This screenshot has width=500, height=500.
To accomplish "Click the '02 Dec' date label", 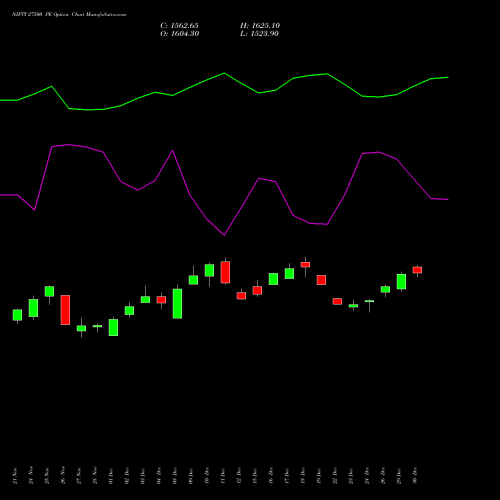I will click(127, 476).
